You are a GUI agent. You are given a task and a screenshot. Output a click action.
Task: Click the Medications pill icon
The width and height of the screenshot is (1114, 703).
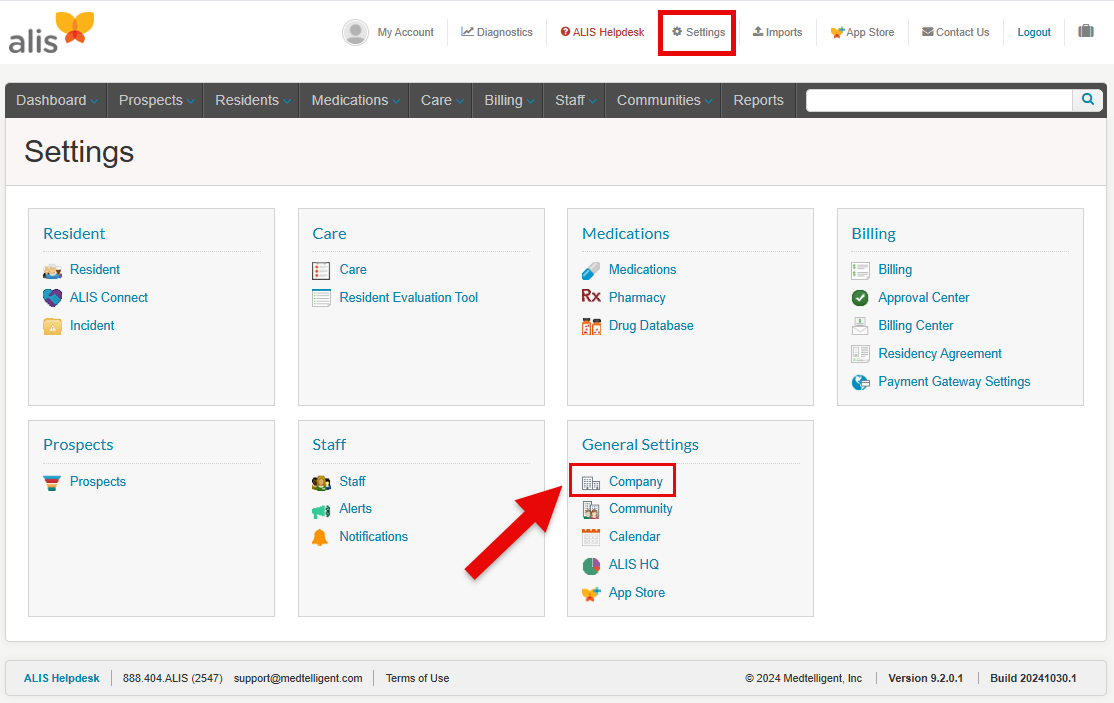[x=590, y=271]
